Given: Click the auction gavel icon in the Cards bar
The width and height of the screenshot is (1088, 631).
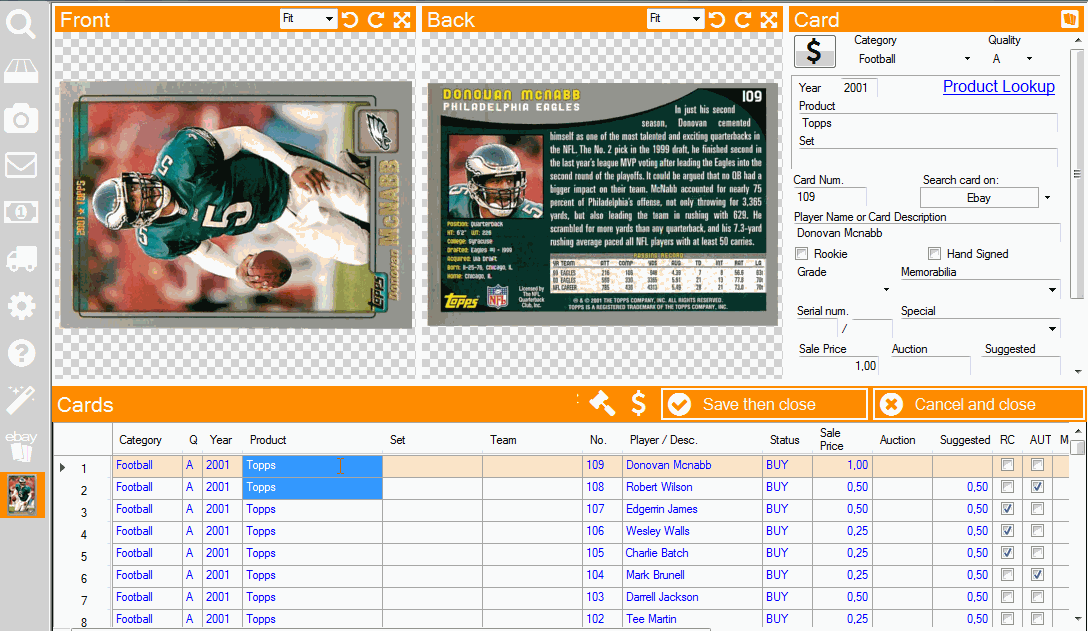Looking at the screenshot, I should coord(602,403).
